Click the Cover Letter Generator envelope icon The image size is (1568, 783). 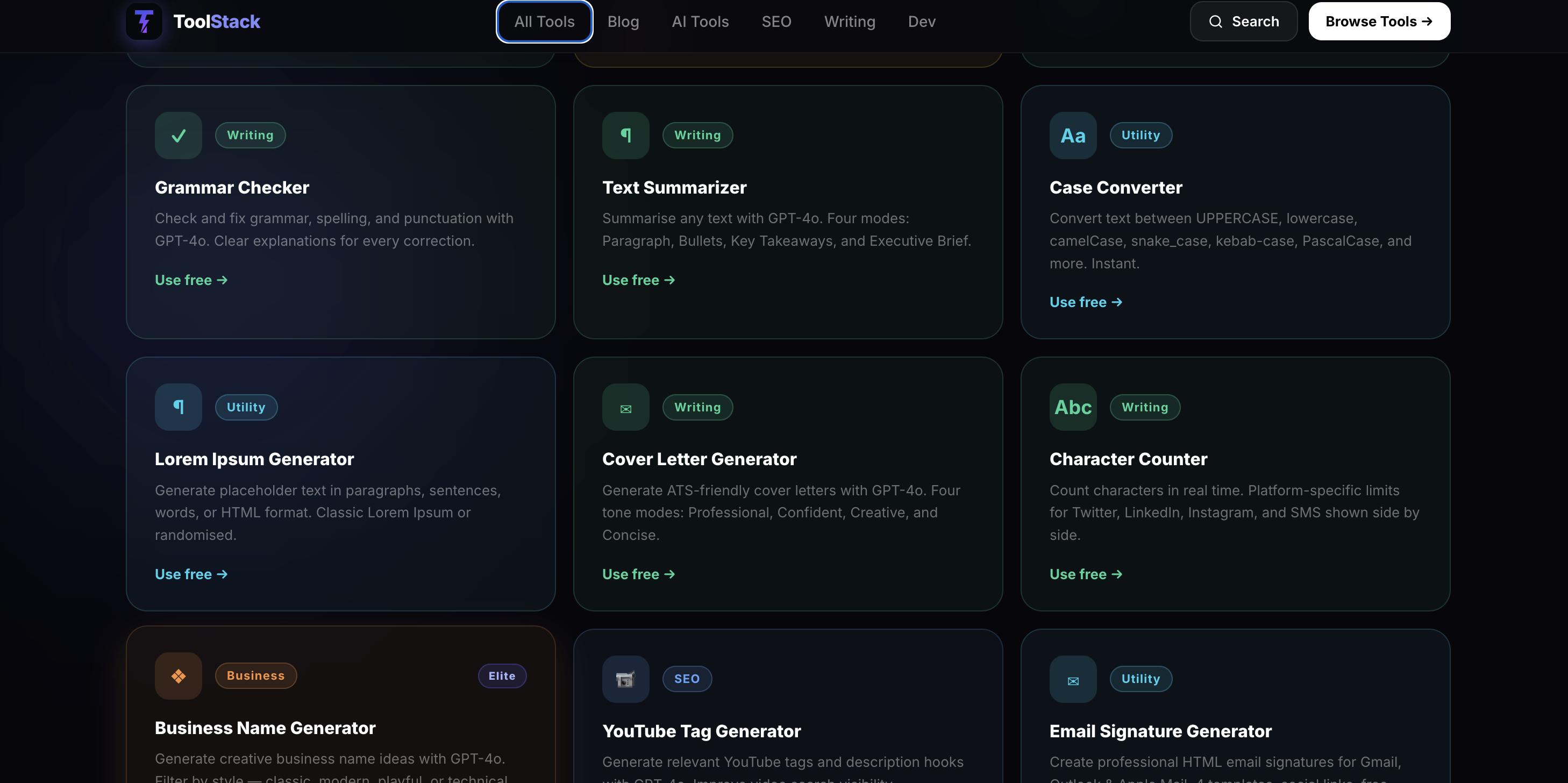point(625,407)
